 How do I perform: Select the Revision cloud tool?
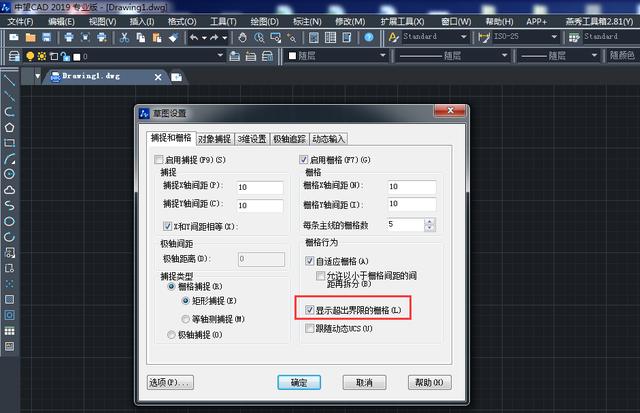[x=9, y=190]
